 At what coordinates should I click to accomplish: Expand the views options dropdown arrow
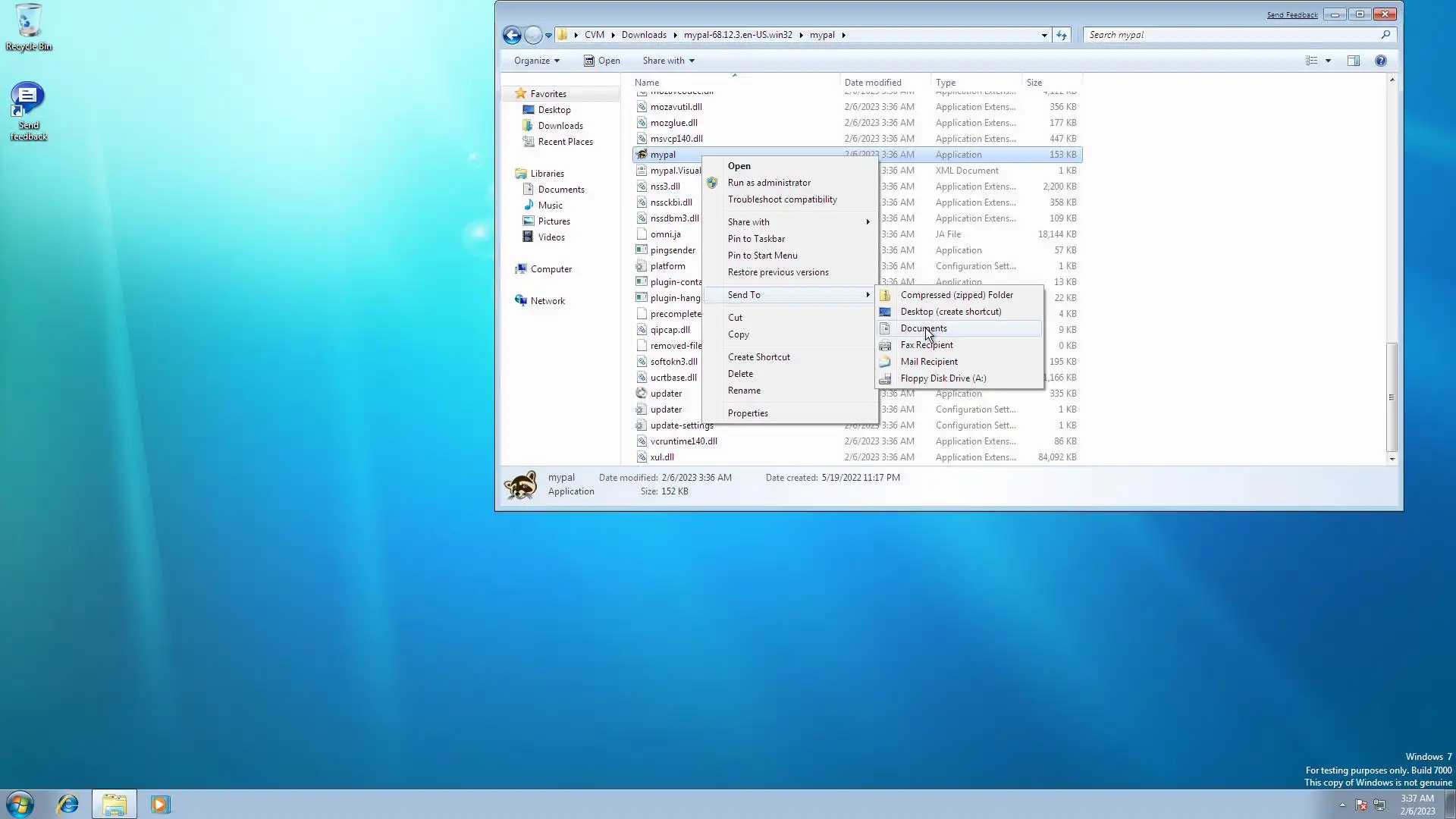tap(1328, 61)
